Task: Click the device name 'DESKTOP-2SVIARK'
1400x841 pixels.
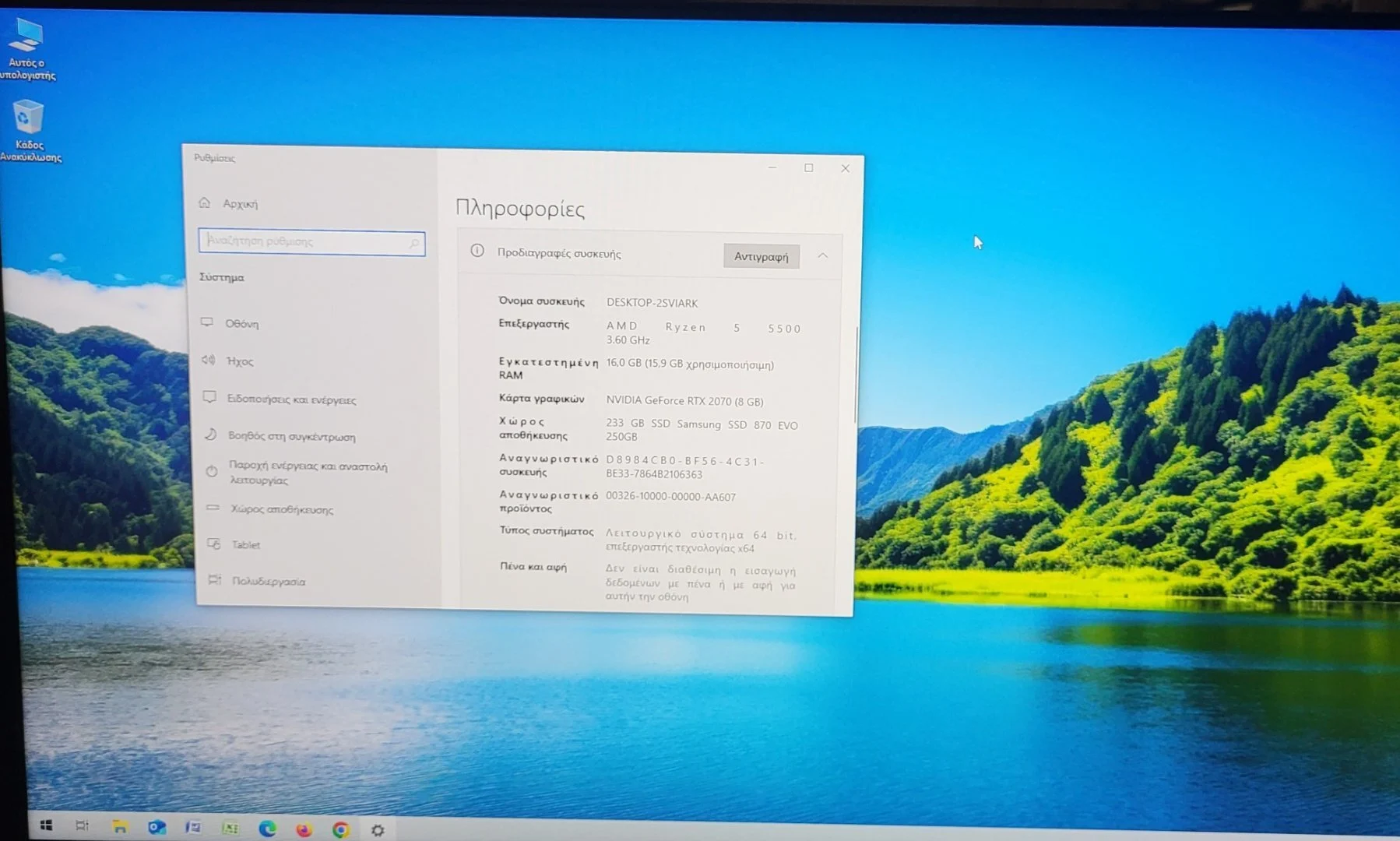Action: (x=652, y=303)
